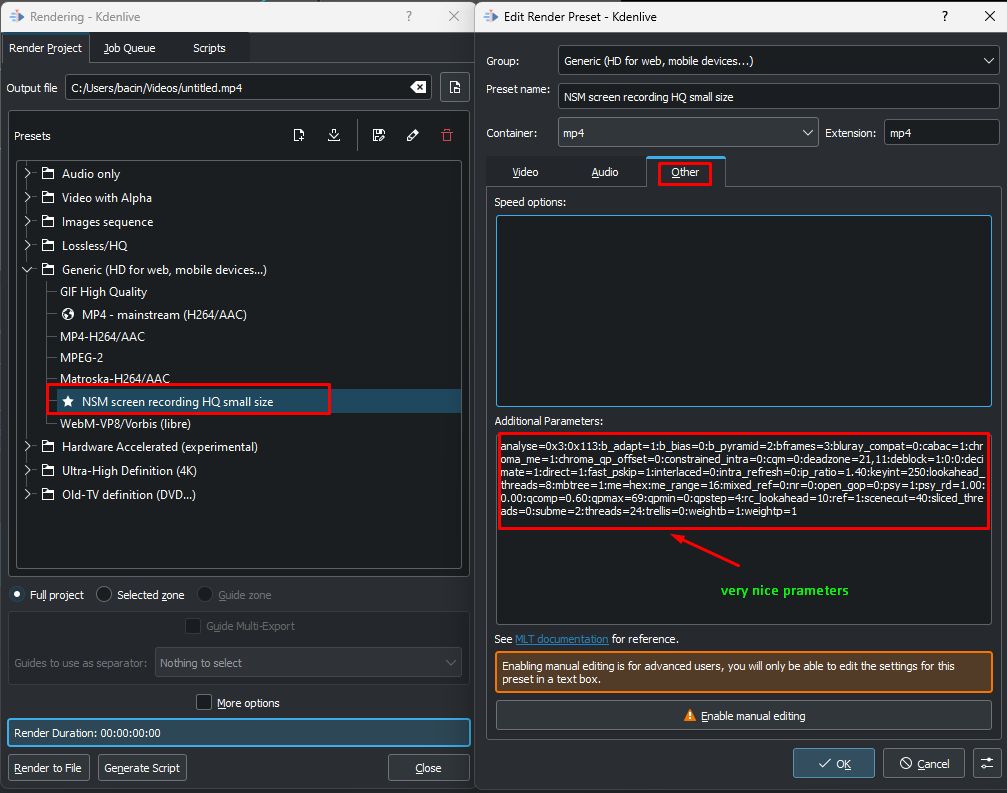Create new preset icon in Presets toolbar

(x=299, y=135)
